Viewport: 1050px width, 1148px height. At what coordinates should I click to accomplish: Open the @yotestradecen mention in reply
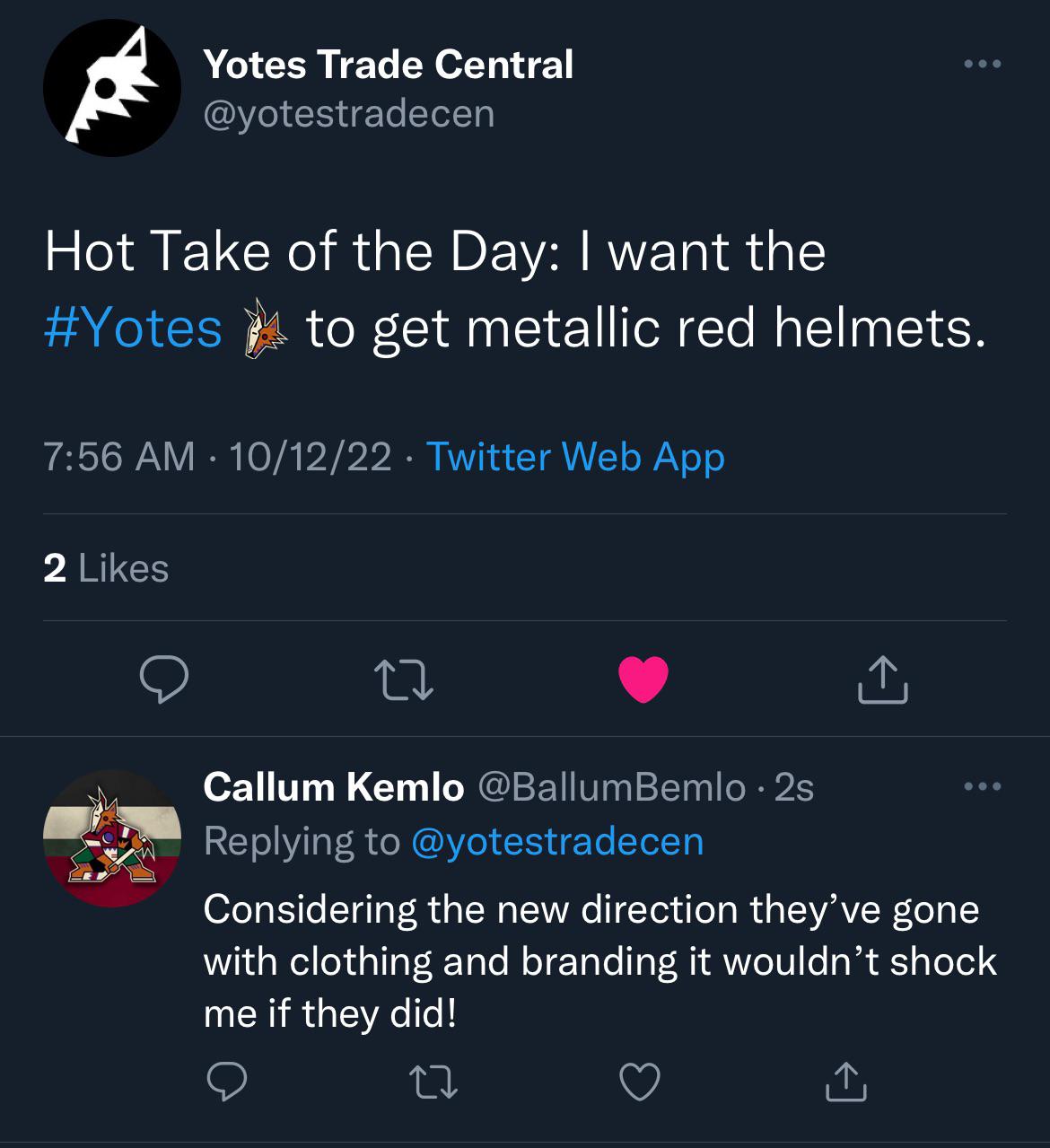tap(557, 842)
